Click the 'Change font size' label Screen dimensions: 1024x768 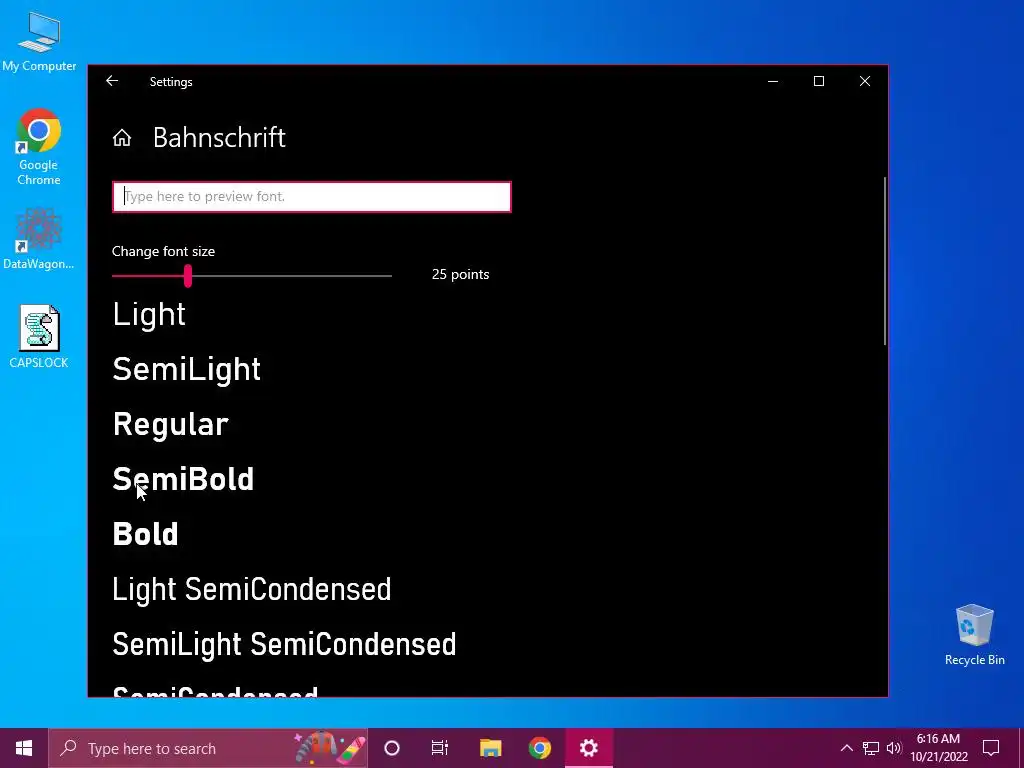click(163, 251)
